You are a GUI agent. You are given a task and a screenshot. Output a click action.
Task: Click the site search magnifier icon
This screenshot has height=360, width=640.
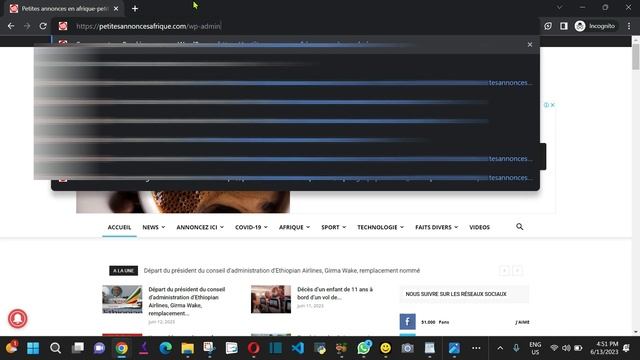click(x=520, y=227)
